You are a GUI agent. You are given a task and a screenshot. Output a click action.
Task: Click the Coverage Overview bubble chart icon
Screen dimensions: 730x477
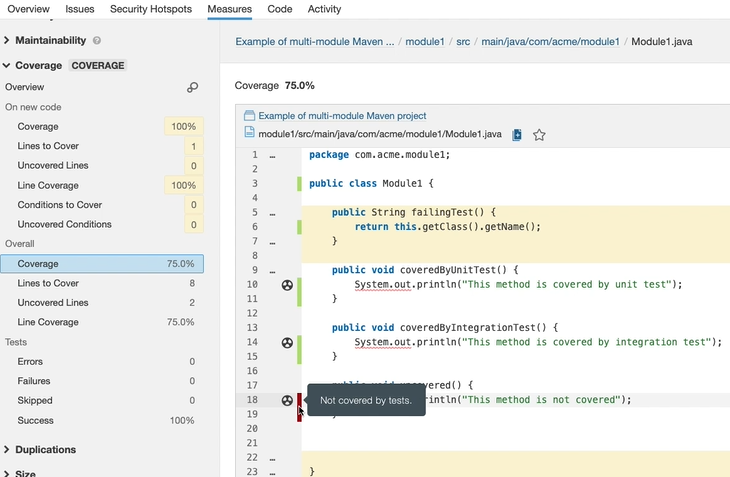tap(192, 87)
